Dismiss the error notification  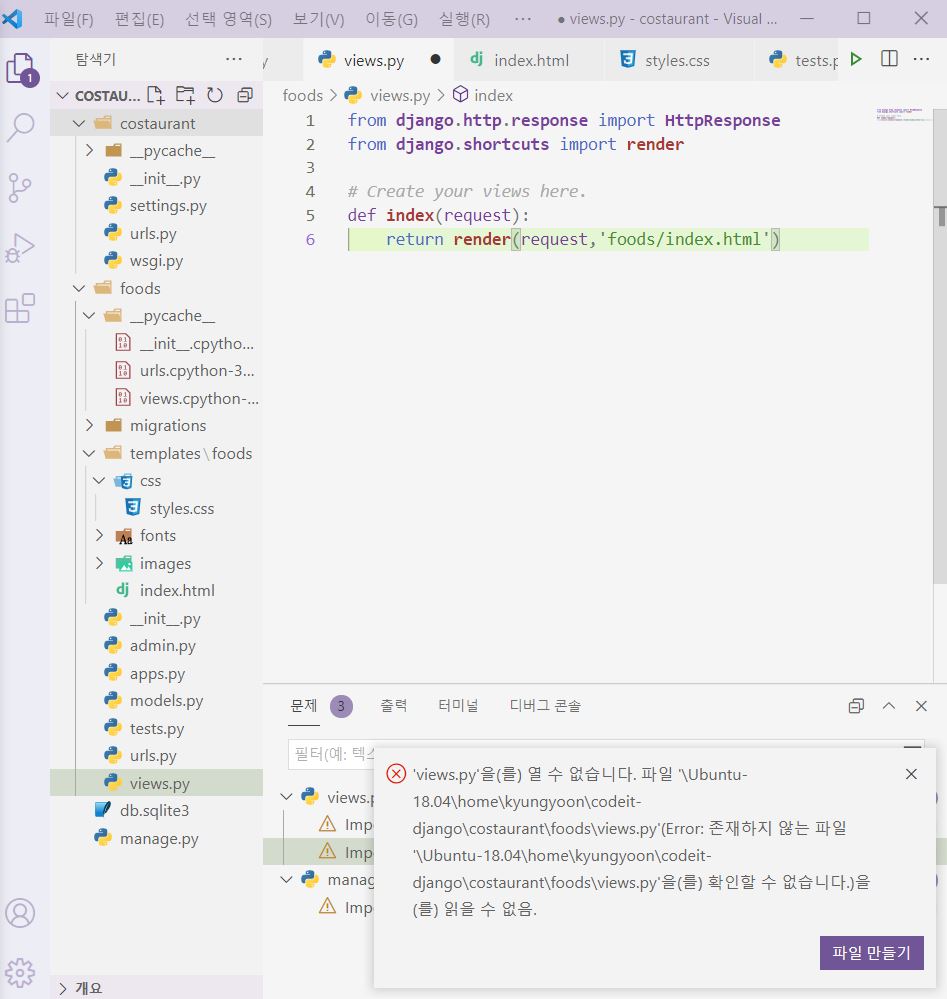(911, 774)
